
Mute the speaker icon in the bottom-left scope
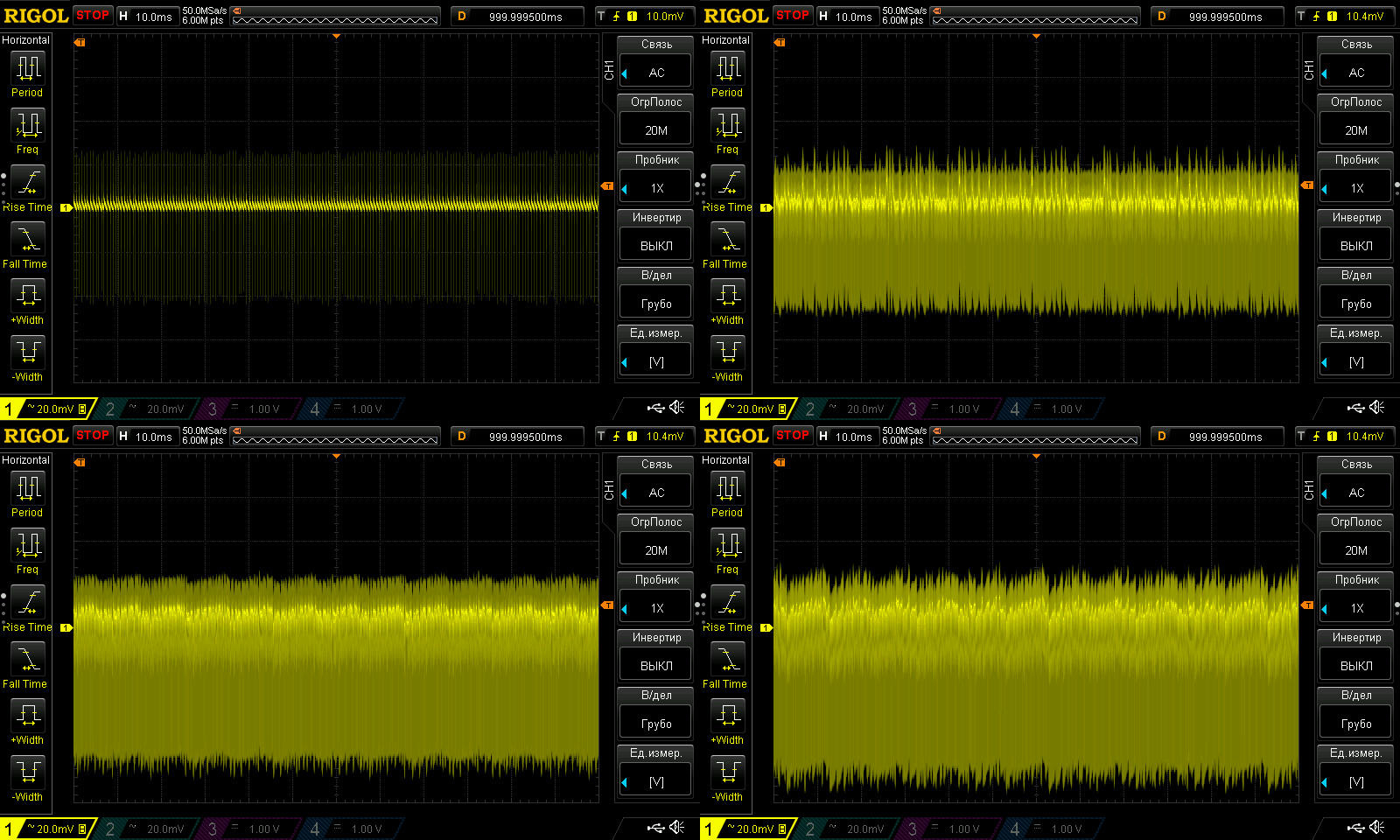click(x=677, y=828)
